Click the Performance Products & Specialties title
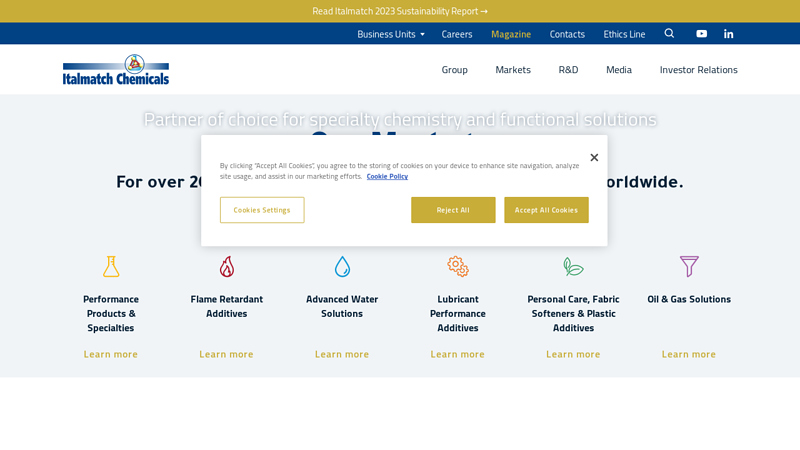 (111, 313)
